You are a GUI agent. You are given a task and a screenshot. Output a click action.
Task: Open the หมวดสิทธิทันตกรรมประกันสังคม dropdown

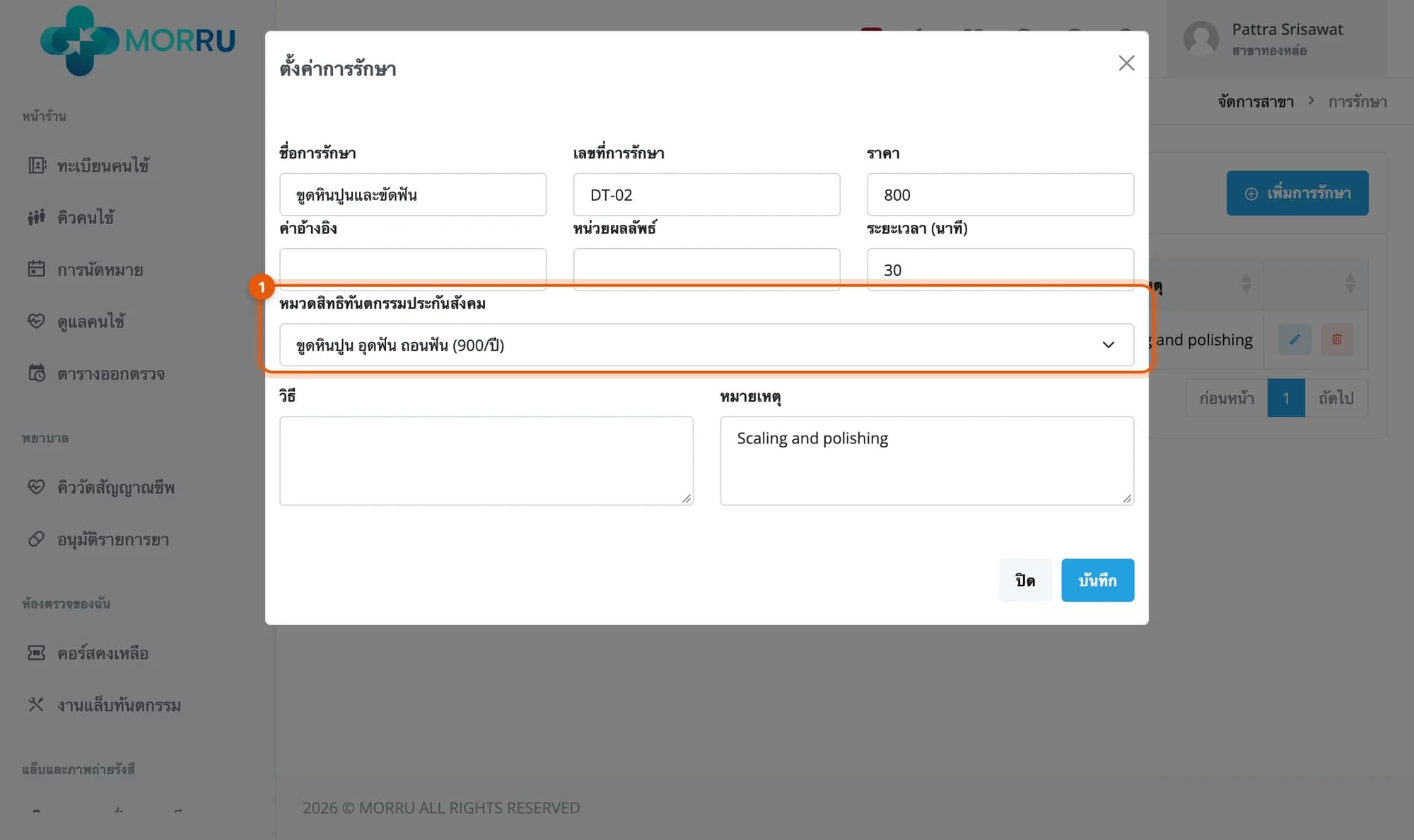706,345
